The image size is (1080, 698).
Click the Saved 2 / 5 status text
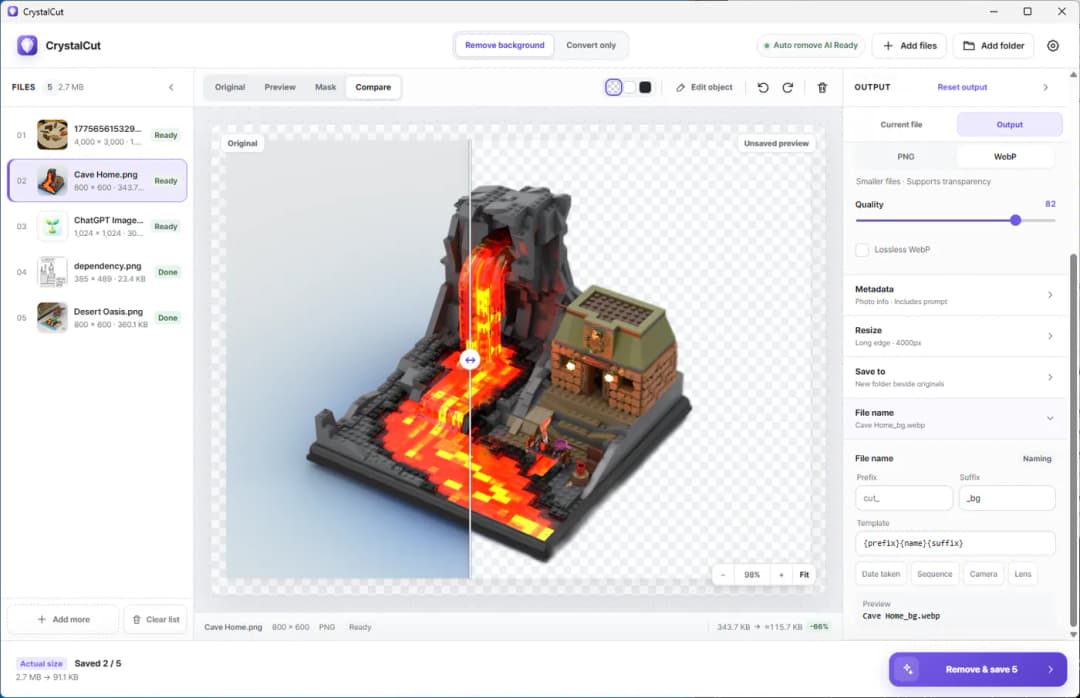click(98, 664)
